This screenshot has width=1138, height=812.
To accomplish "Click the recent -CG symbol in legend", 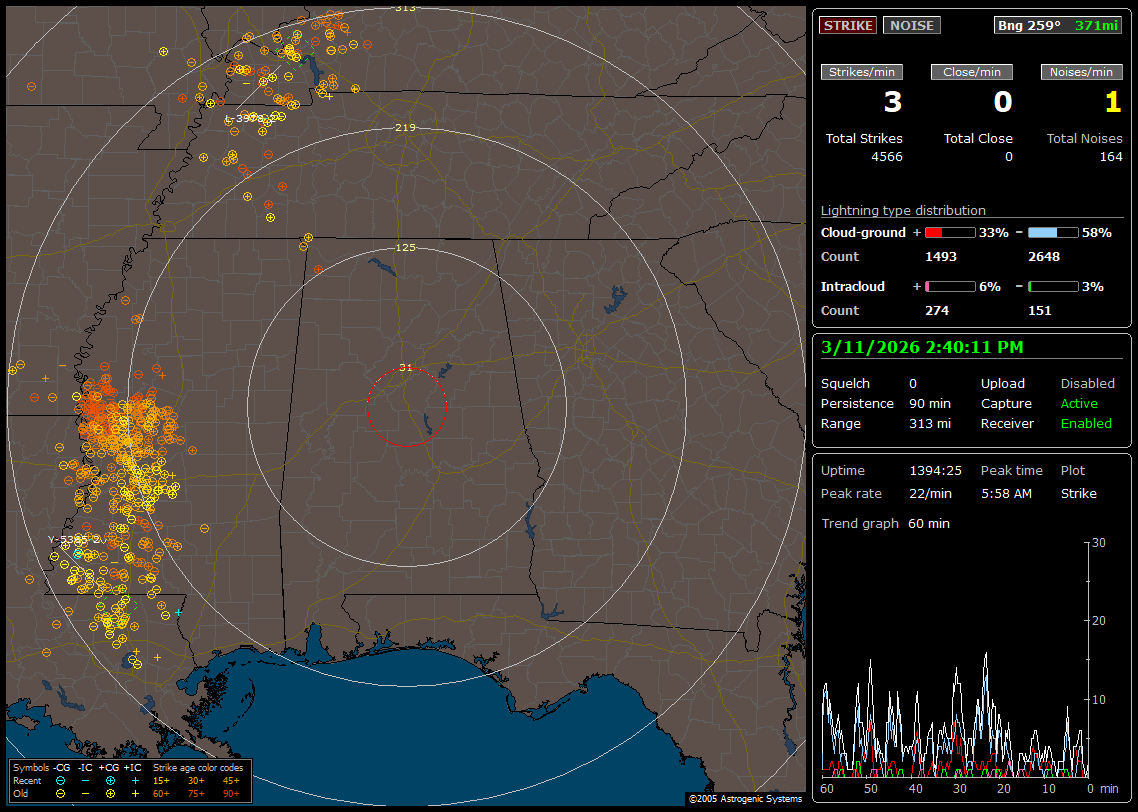I will click(60, 780).
